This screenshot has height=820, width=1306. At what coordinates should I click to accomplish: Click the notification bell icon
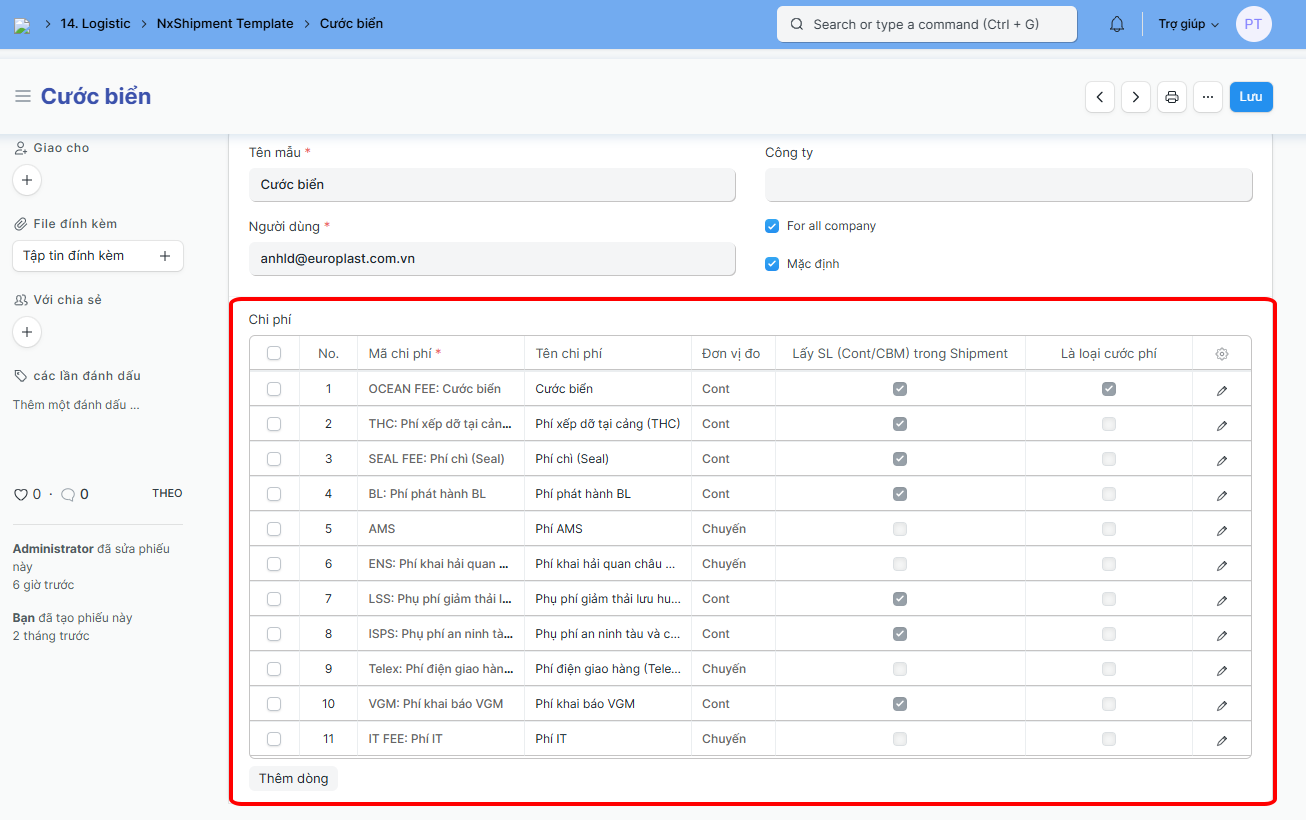(1117, 24)
